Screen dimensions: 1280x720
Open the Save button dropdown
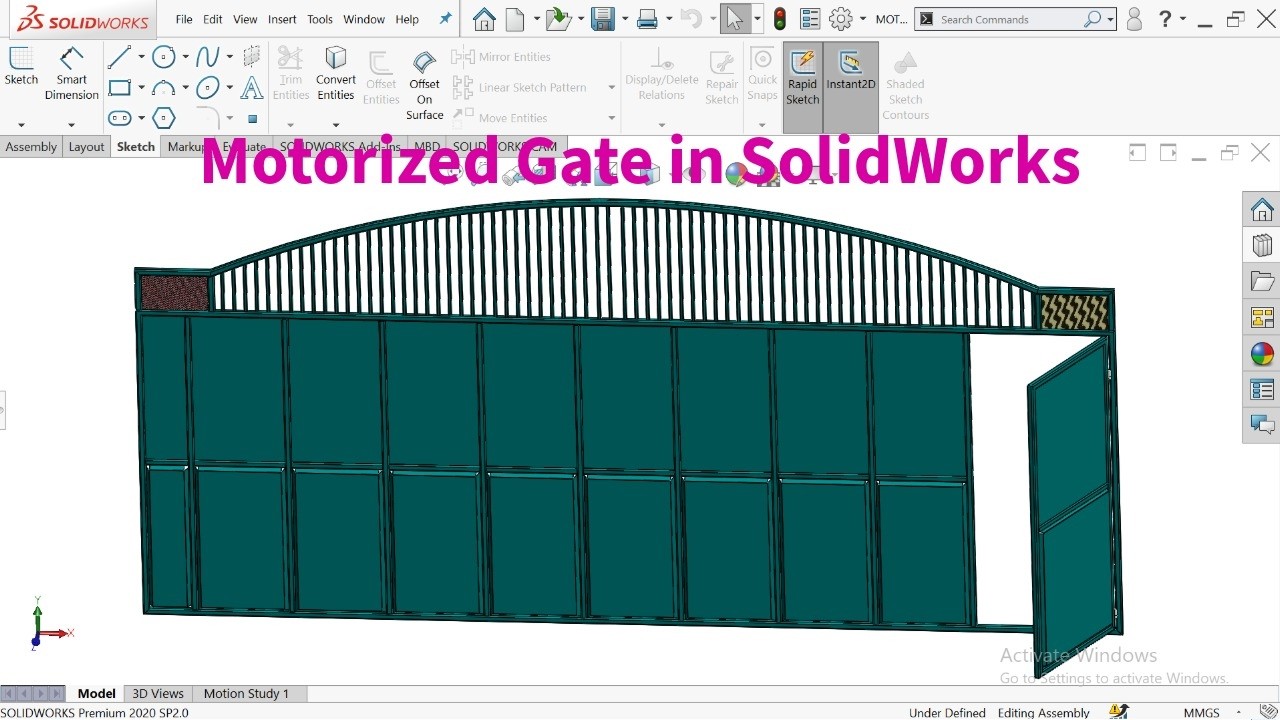[x=625, y=19]
